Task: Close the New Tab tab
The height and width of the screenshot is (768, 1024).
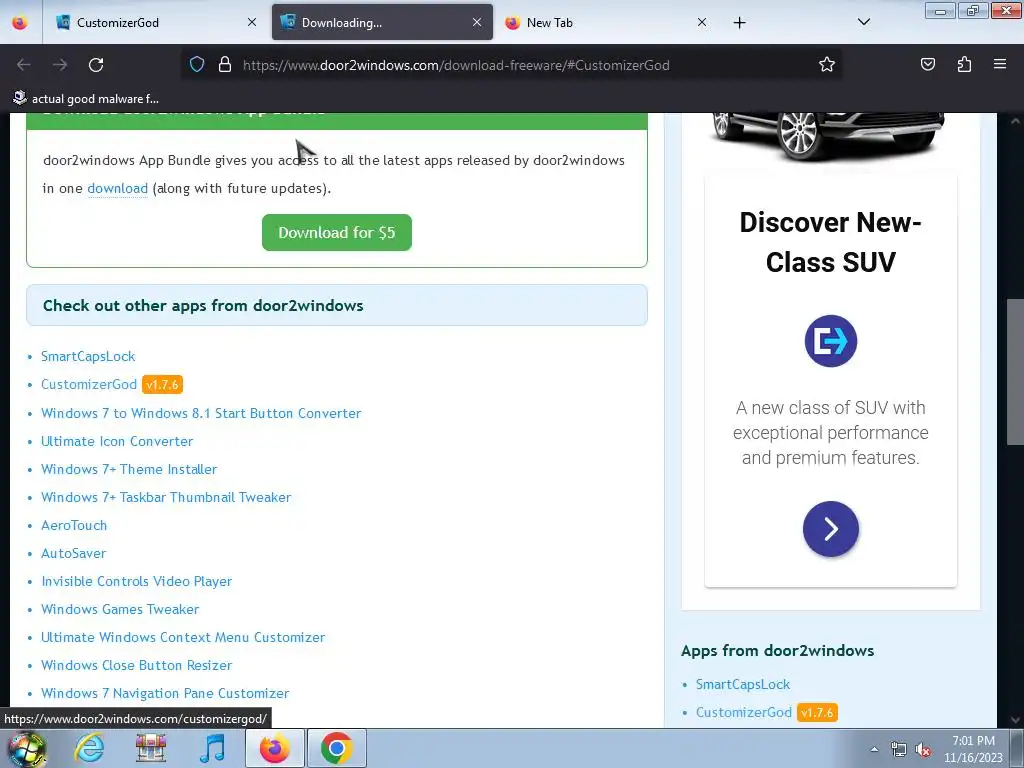Action: pos(701,22)
